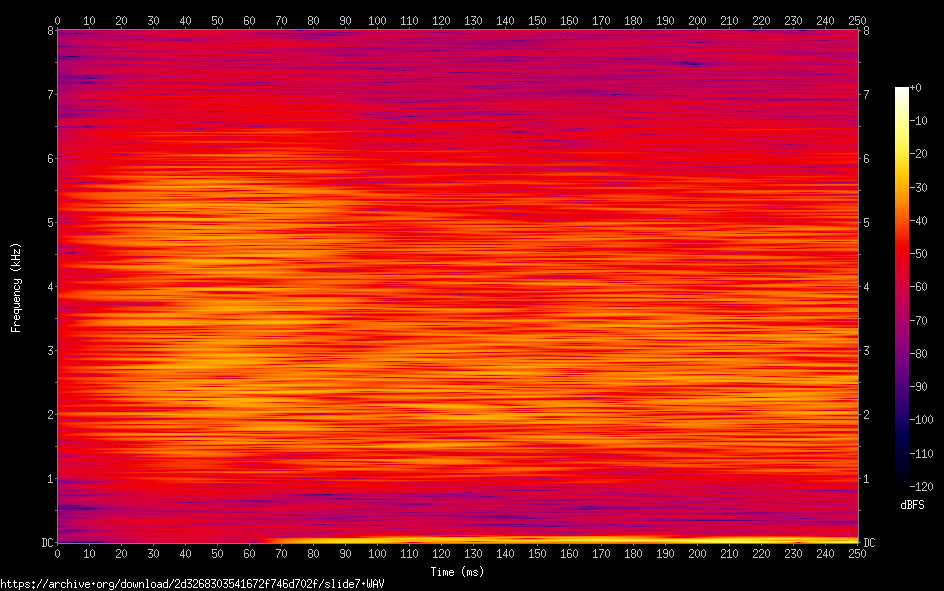Screen dimensions: 944x591
Task: Click the white top end of the color bar
Action: (902, 91)
